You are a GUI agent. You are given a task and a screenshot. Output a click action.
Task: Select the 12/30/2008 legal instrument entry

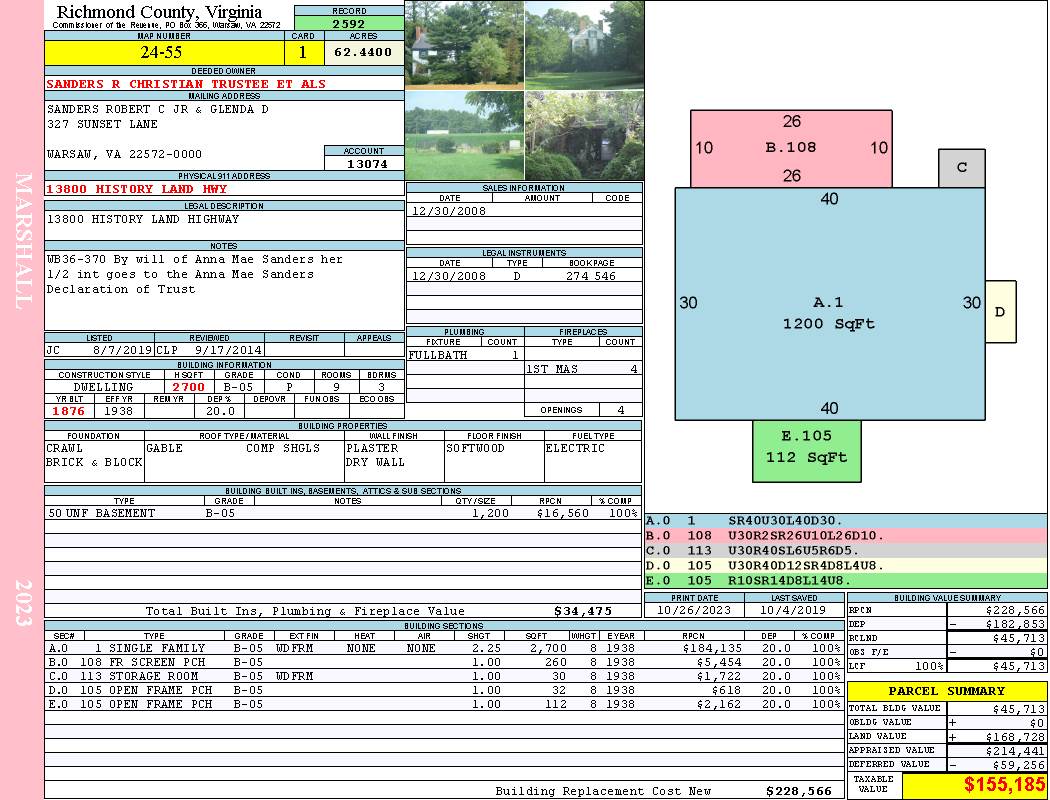click(x=524, y=276)
